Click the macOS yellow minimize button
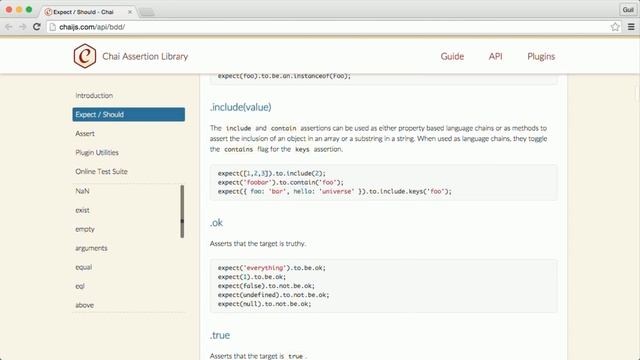 point(19,9)
